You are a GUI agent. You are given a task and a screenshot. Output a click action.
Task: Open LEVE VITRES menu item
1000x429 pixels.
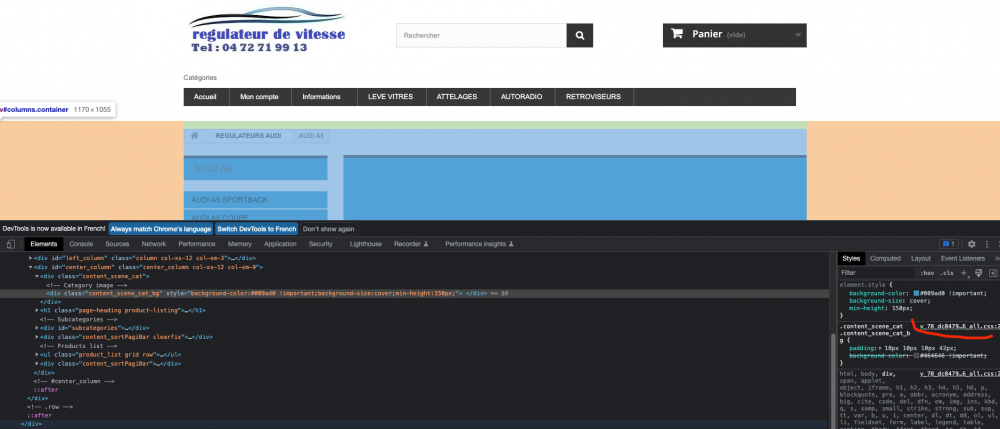coord(390,97)
